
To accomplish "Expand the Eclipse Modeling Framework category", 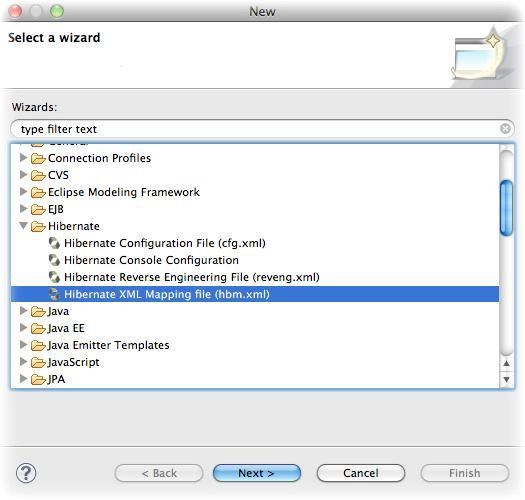I will click(x=23, y=192).
